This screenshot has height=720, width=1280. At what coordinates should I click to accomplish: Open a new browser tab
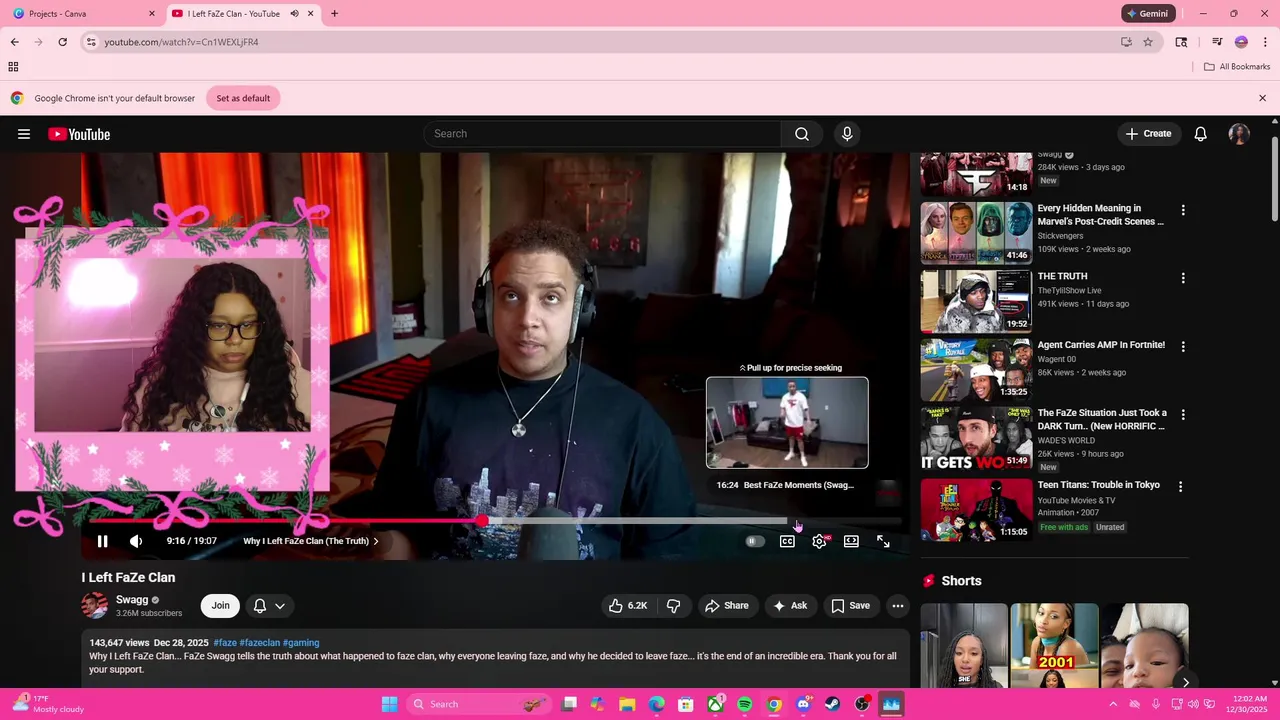pos(334,14)
